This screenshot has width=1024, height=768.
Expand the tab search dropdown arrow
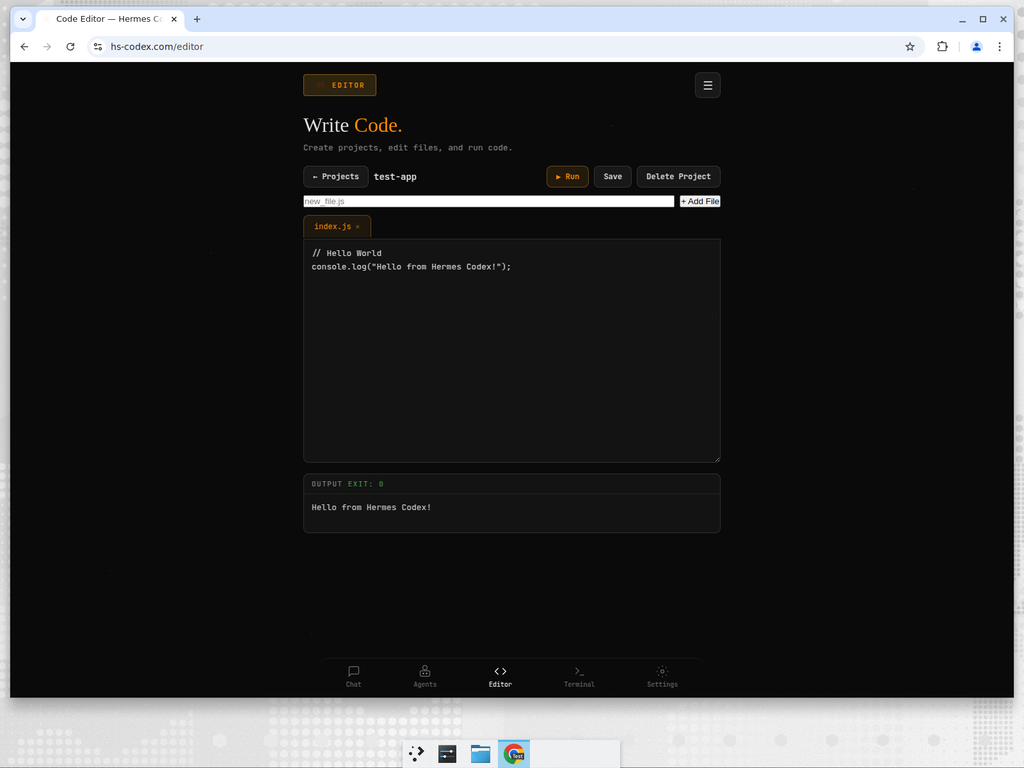23,19
